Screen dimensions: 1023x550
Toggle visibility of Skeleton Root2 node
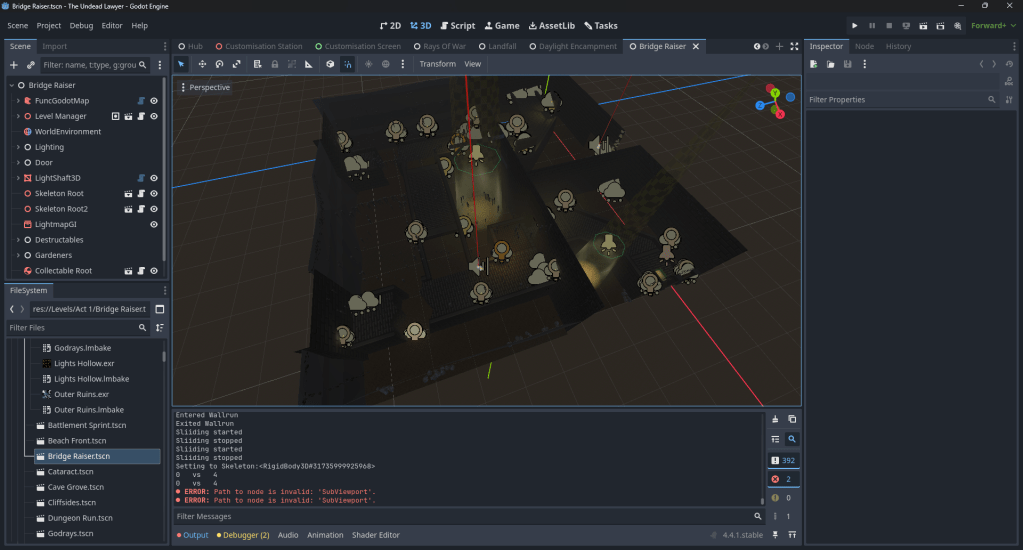point(154,209)
